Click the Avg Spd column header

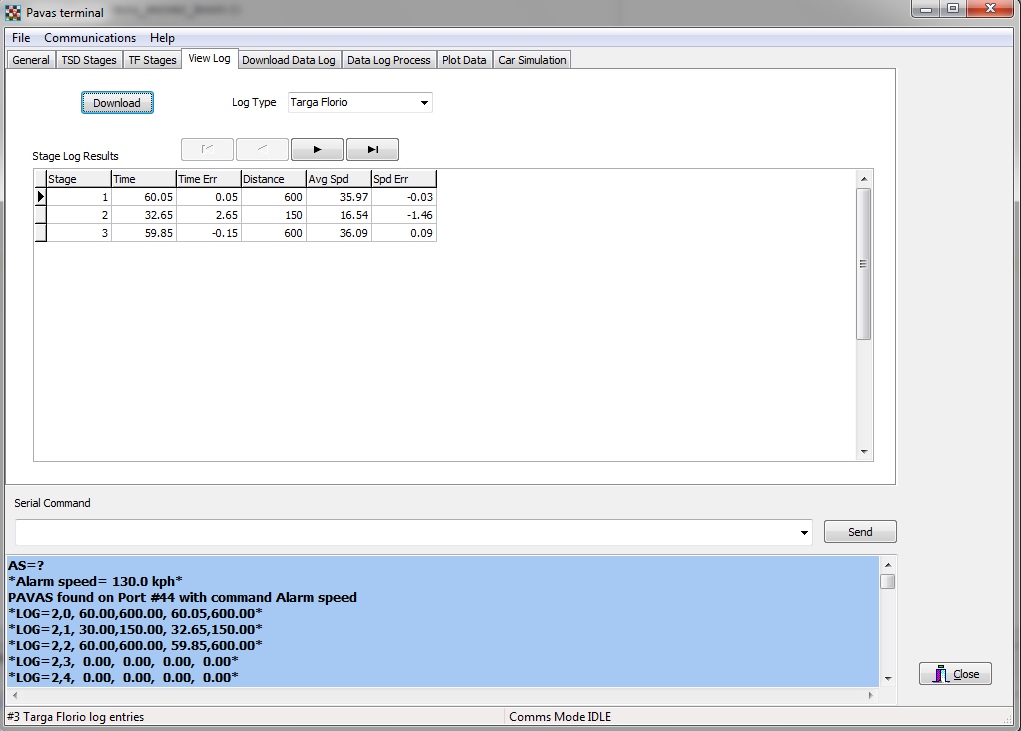tap(338, 179)
